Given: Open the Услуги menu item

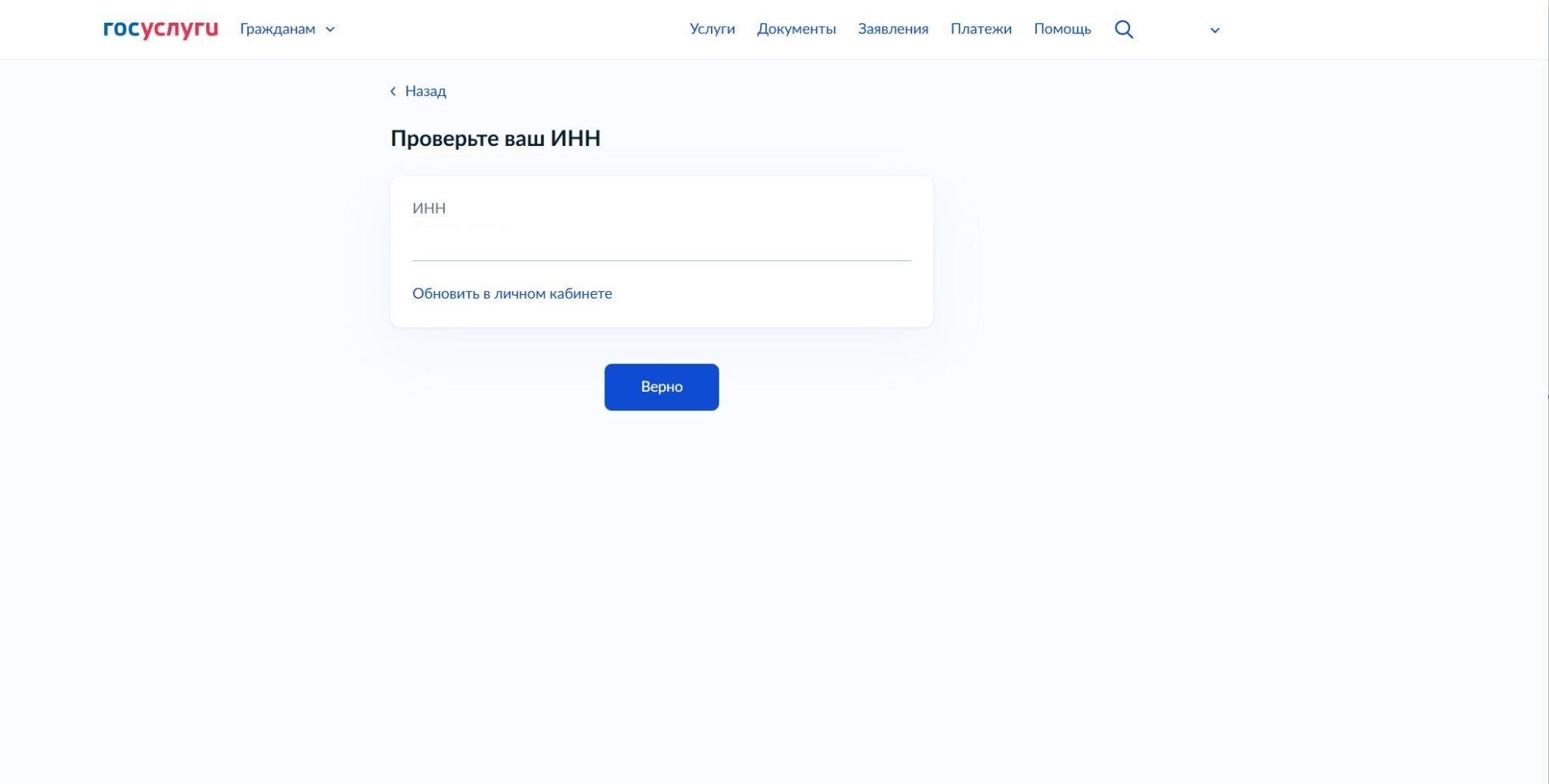Looking at the screenshot, I should 712,29.
